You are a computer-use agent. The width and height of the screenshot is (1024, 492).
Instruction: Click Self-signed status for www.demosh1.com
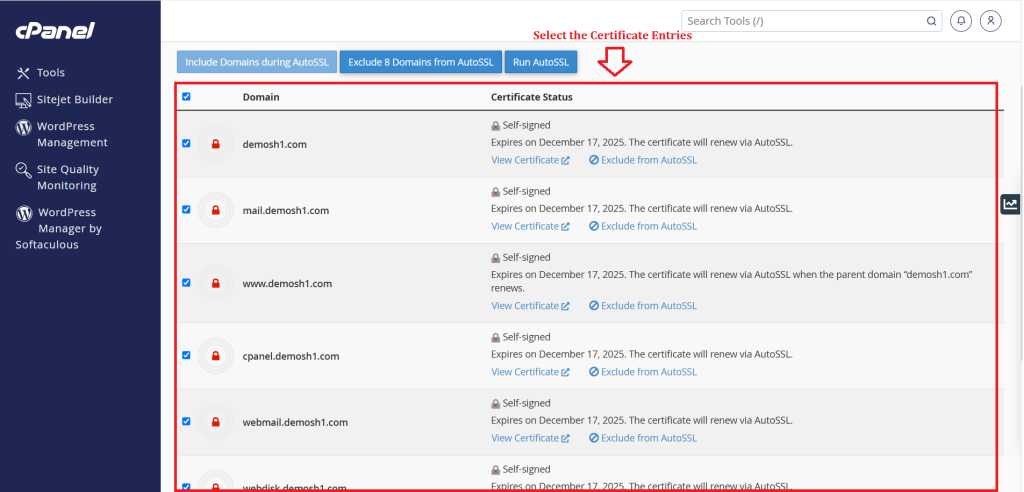(520, 257)
